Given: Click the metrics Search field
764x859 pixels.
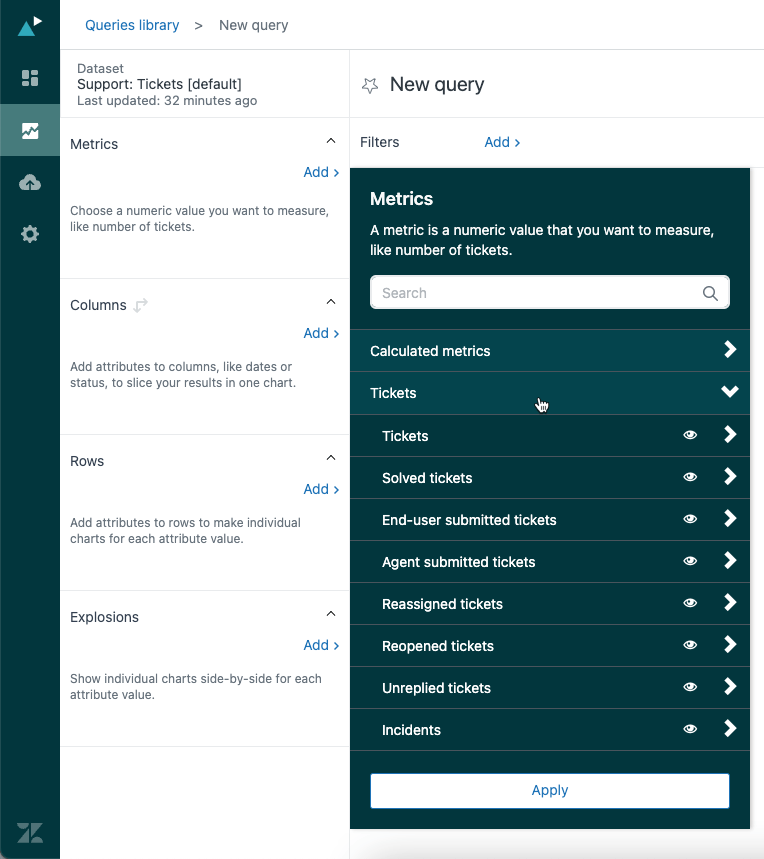Looking at the screenshot, I should (x=538, y=293).
